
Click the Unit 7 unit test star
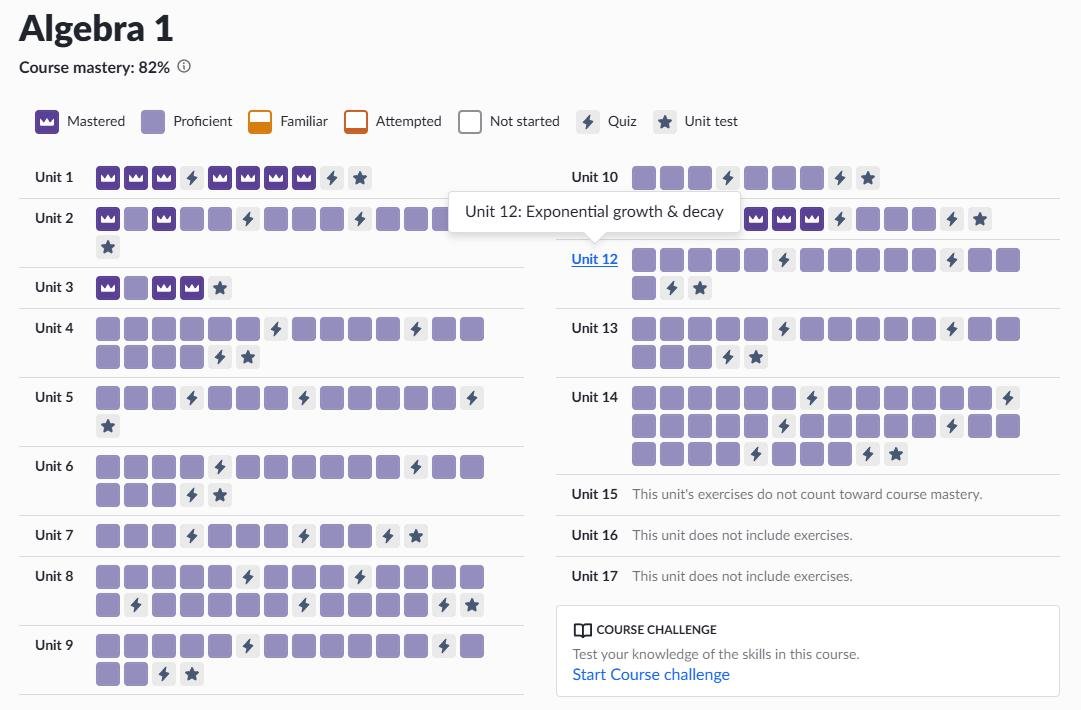416,536
